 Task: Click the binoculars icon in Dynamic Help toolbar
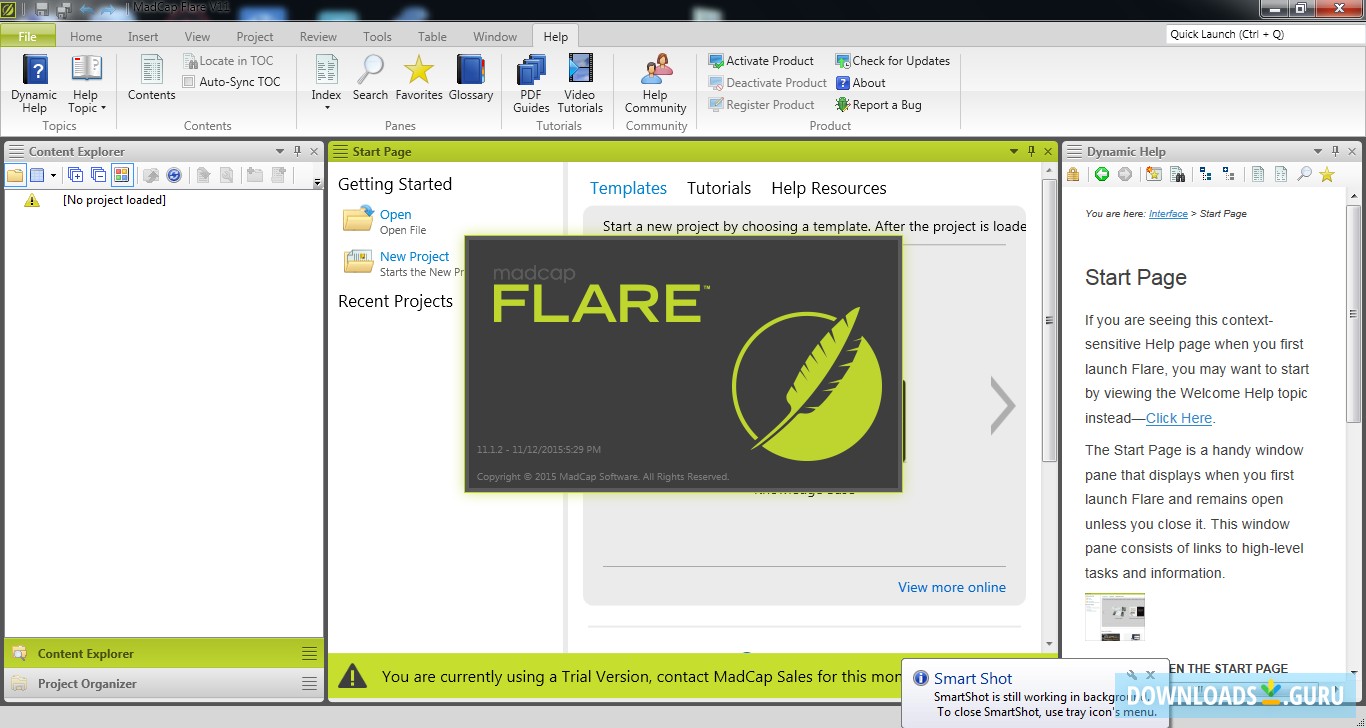click(x=1178, y=175)
